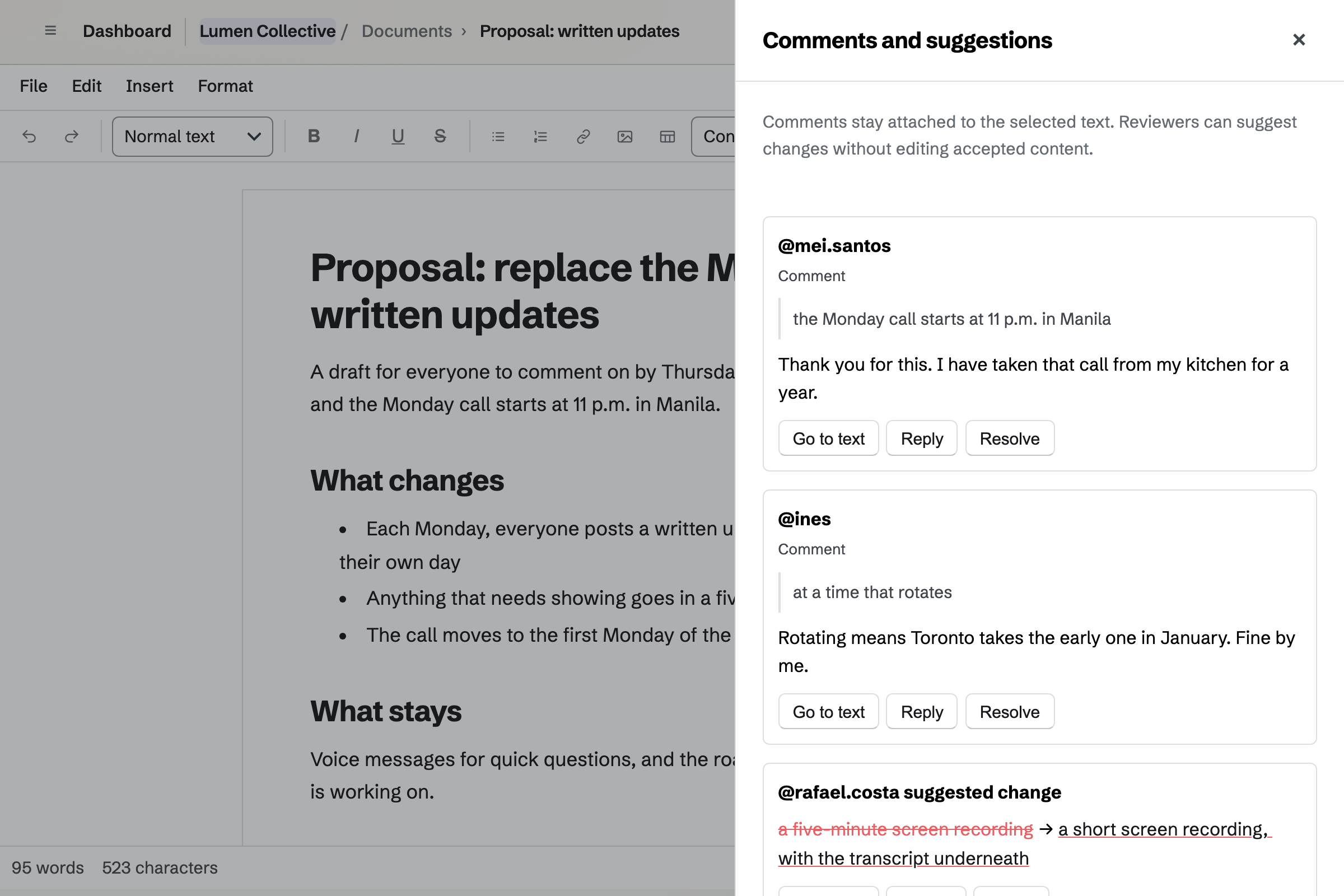Click the quoted text 'at a time that rotates'
The height and width of the screenshot is (896, 1344).
(872, 592)
